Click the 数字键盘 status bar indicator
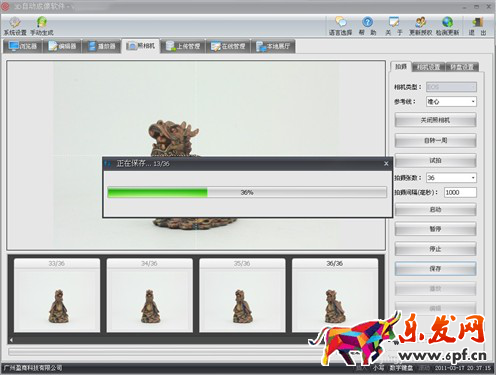This screenshot has height=376, width=497. coord(402,368)
